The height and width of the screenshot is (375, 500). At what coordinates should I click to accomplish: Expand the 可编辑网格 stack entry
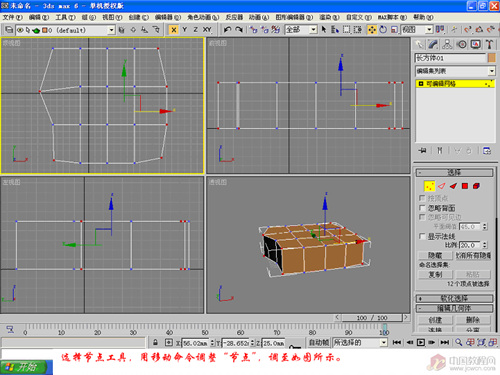(421, 84)
